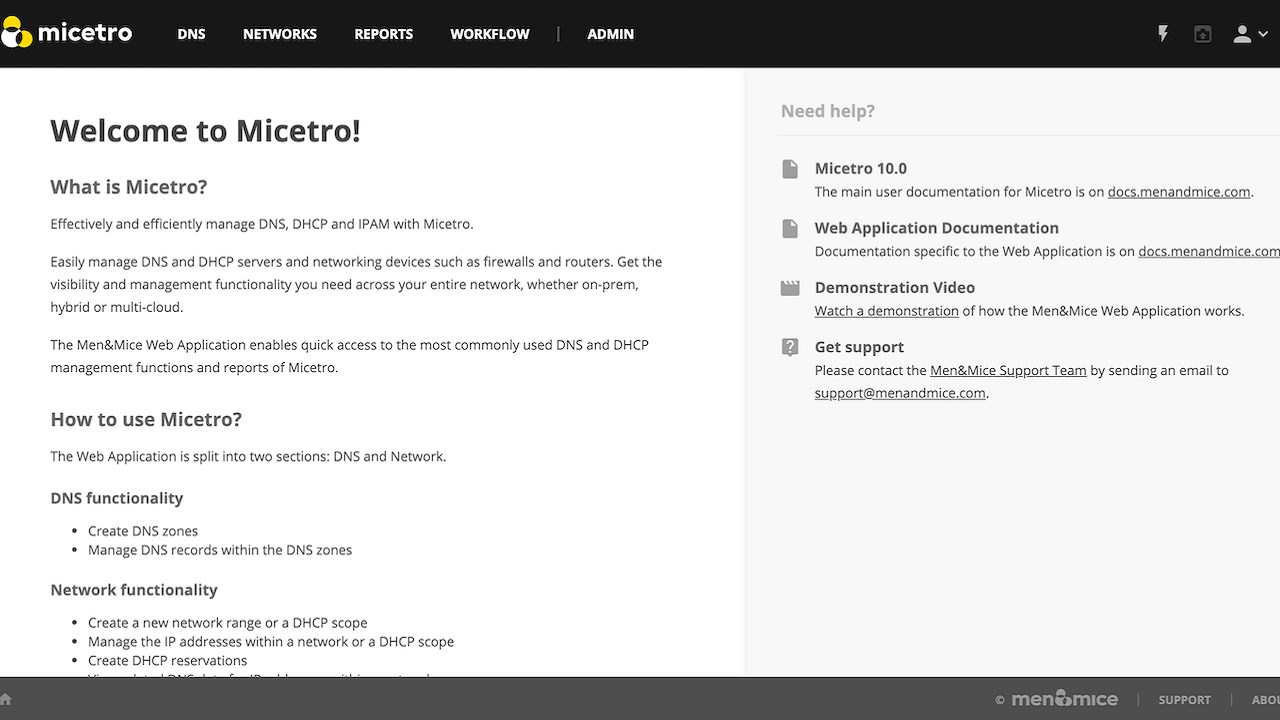Screen dimensions: 1280x720
Task: Open the user account dropdown menu
Action: click(x=1249, y=34)
